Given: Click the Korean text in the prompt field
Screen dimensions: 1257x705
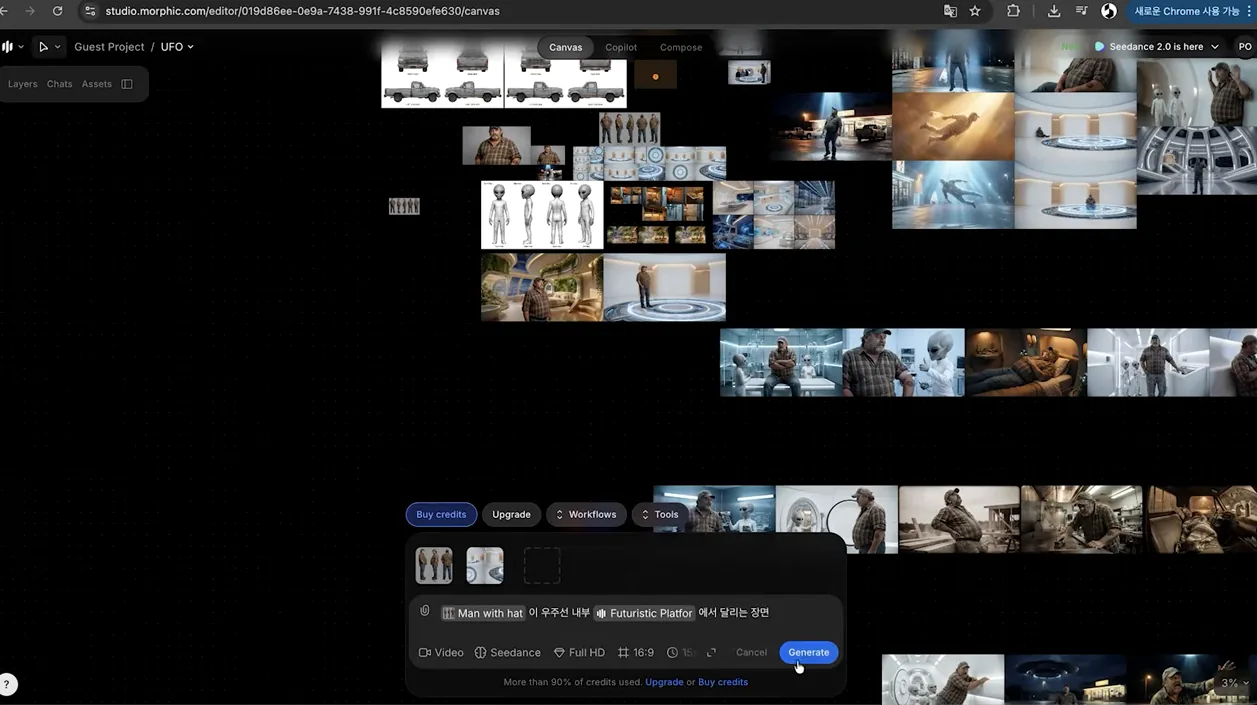Looking at the screenshot, I should coord(734,613).
